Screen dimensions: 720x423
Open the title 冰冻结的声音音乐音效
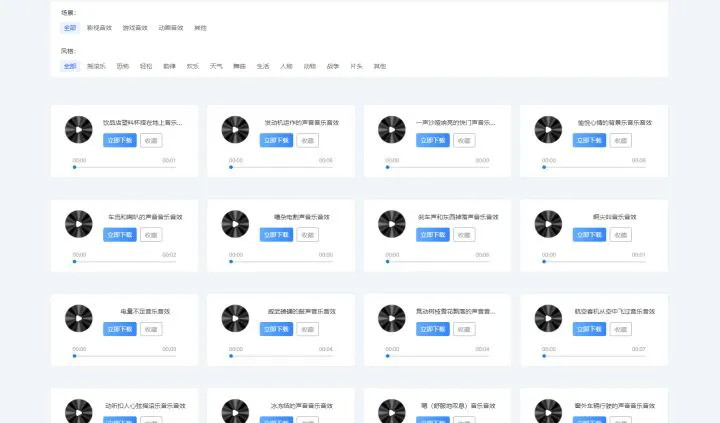(302, 406)
